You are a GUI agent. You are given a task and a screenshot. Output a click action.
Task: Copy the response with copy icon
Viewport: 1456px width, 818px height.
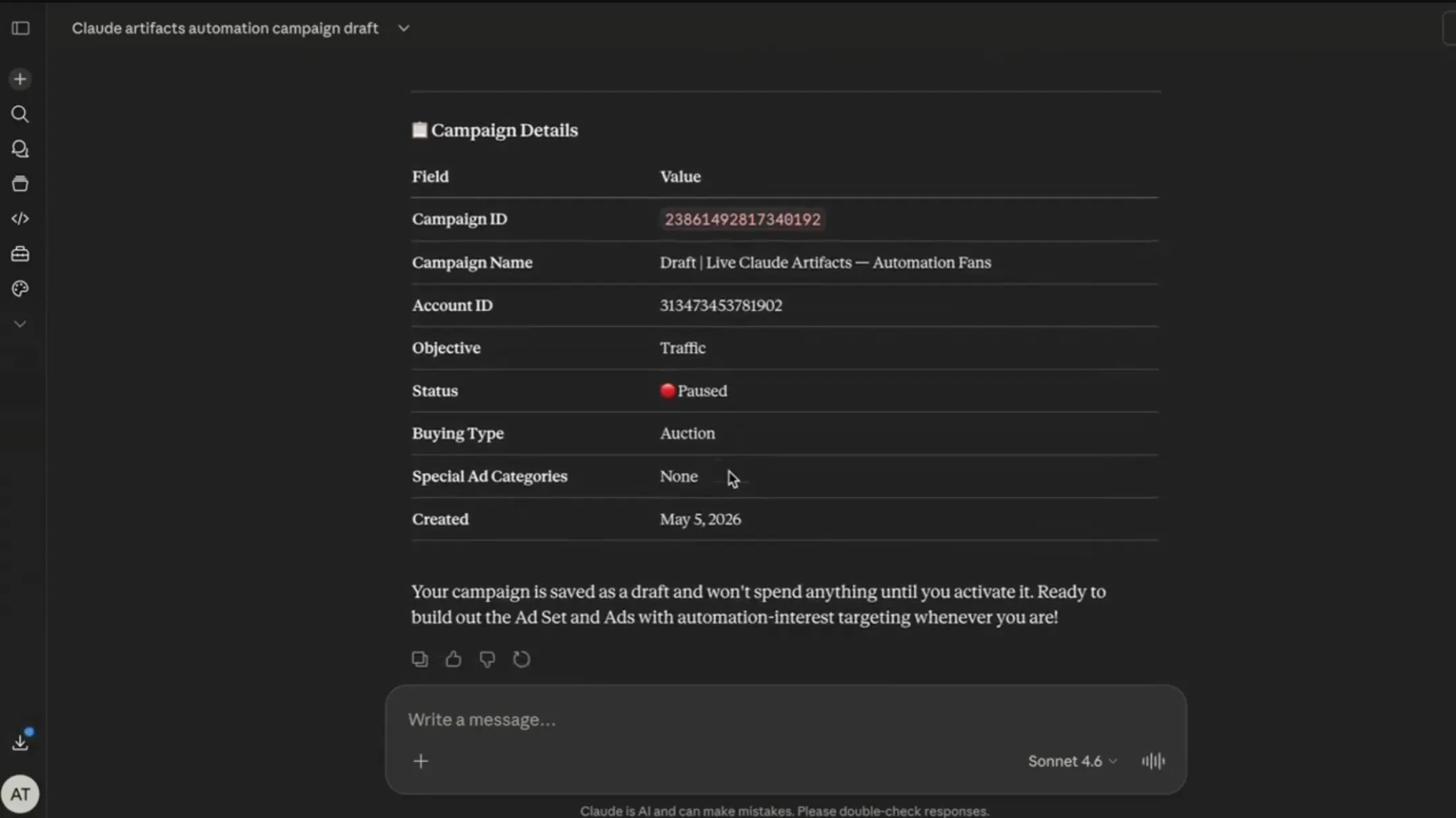click(420, 659)
